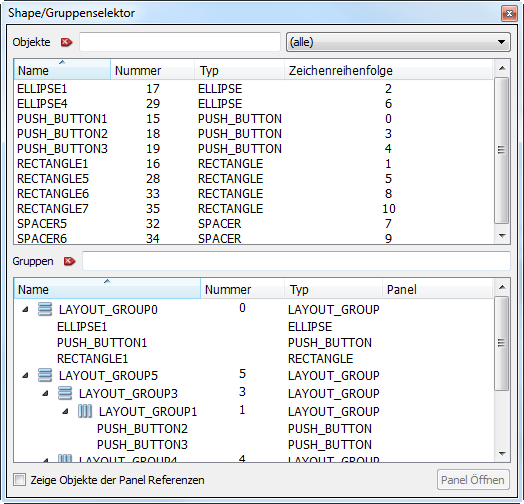Click the LAYOUT_GROUP0 vertical layout icon

tap(45, 309)
